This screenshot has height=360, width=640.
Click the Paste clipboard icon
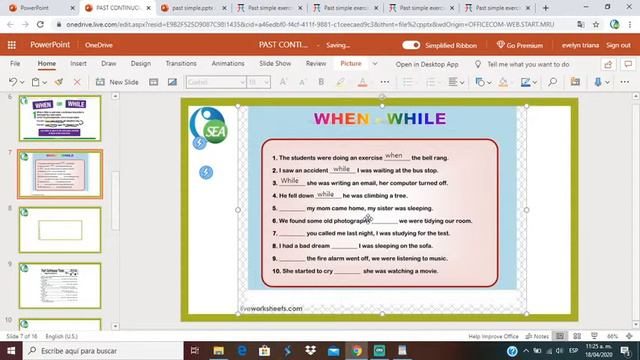coord(36,82)
